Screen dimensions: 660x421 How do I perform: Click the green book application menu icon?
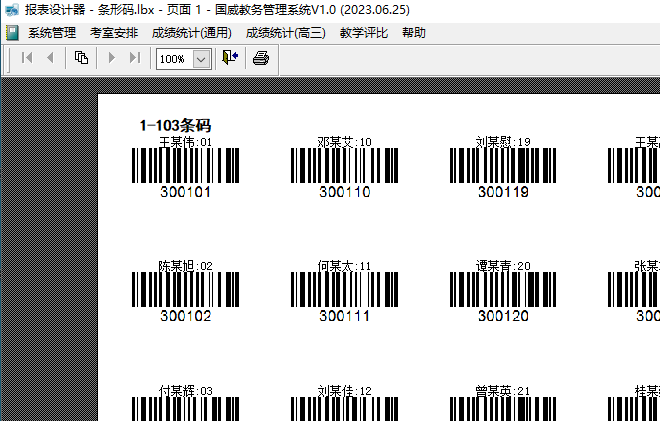13,33
